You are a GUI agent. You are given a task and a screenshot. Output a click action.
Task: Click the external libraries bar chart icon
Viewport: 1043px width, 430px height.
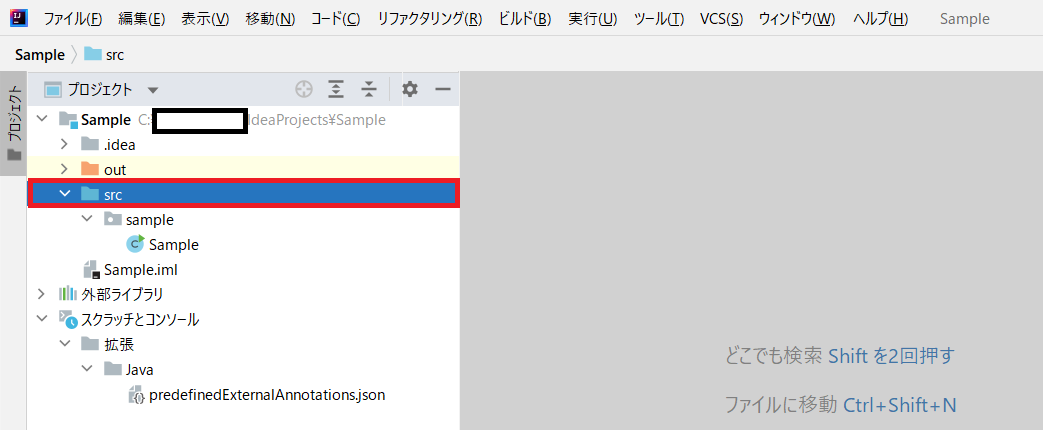tap(68, 294)
